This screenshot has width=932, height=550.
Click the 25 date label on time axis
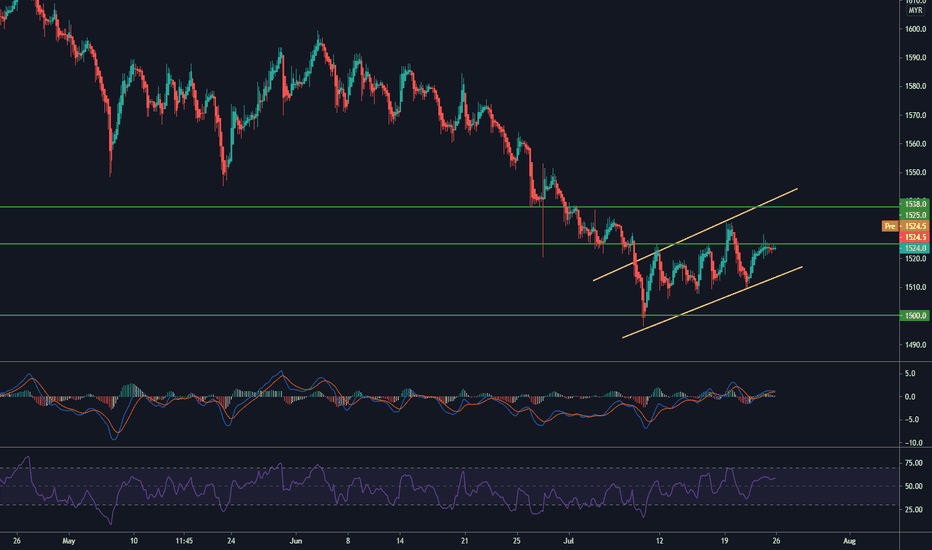[x=517, y=541]
